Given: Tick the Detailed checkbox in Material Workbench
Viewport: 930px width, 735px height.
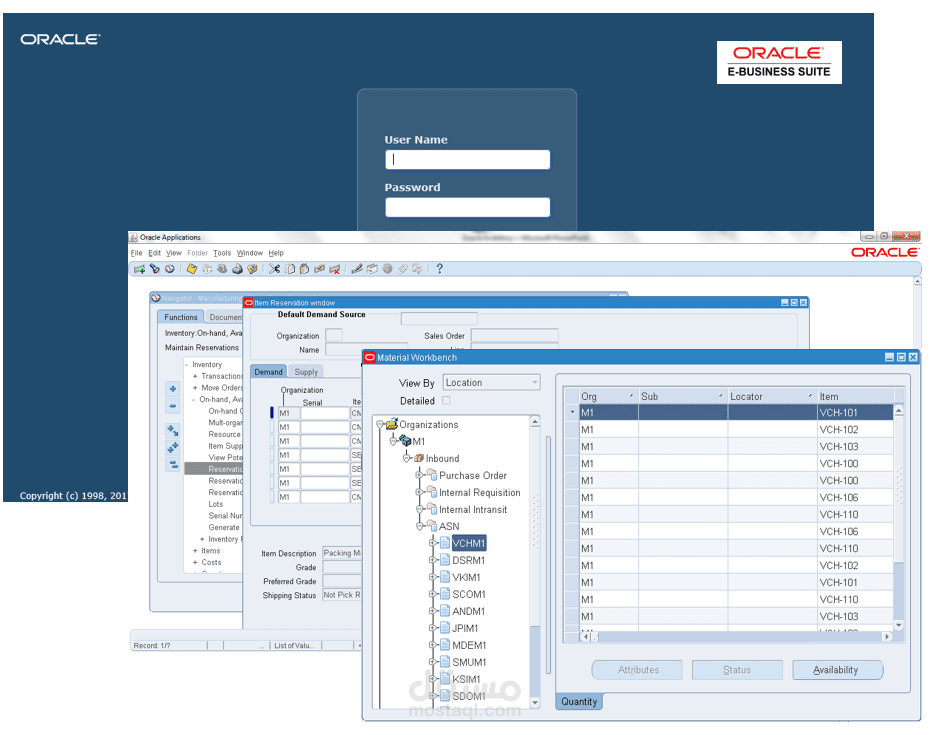Looking at the screenshot, I should pyautogui.click(x=446, y=400).
